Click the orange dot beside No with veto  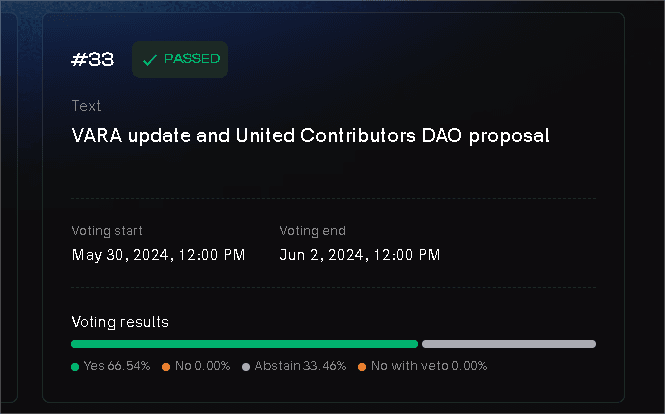click(362, 367)
